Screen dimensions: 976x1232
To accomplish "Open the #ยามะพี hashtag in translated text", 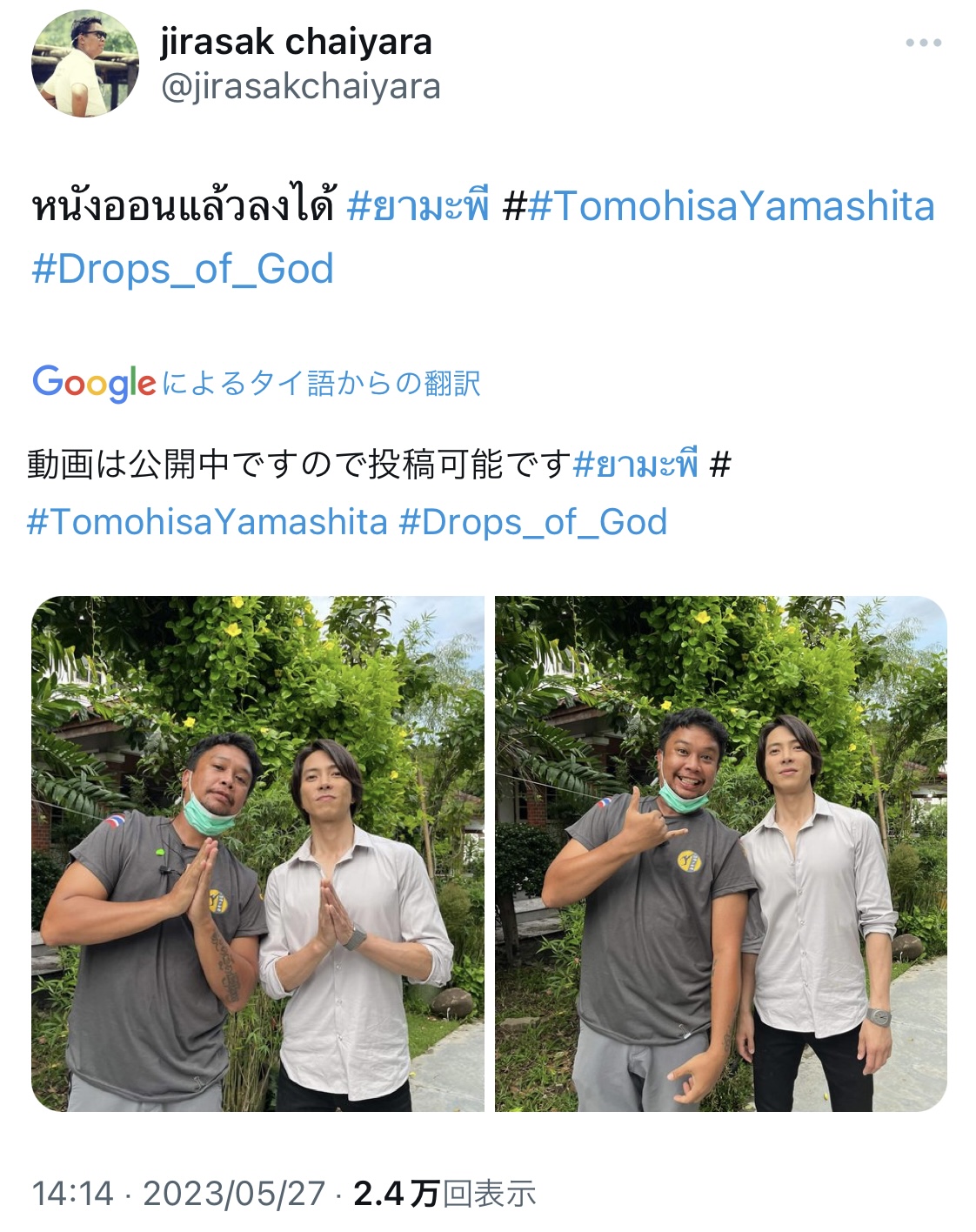I will 636,465.
